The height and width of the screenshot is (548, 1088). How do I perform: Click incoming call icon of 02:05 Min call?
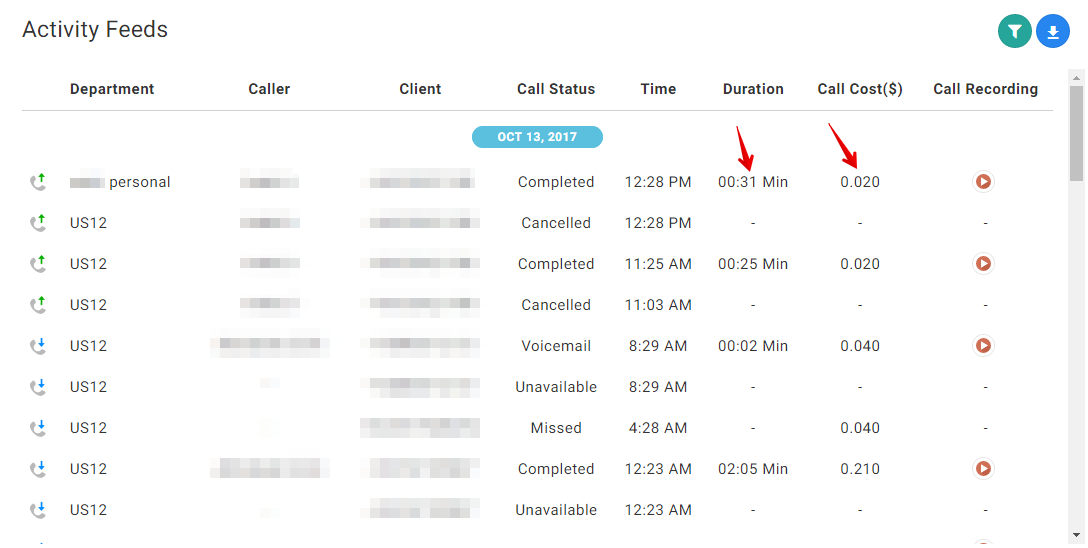38,469
